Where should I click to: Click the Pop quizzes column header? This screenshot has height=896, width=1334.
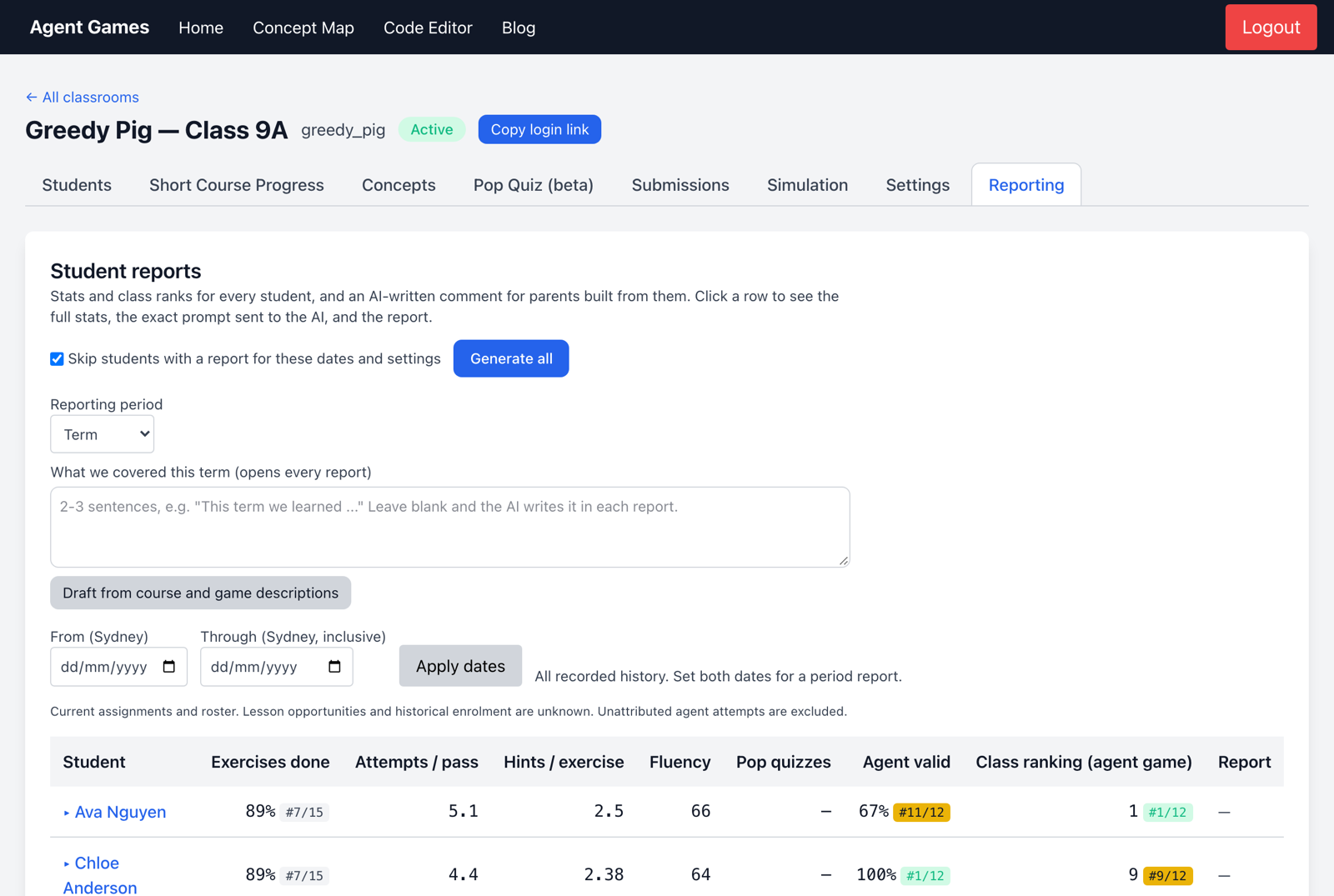pyautogui.click(x=784, y=762)
